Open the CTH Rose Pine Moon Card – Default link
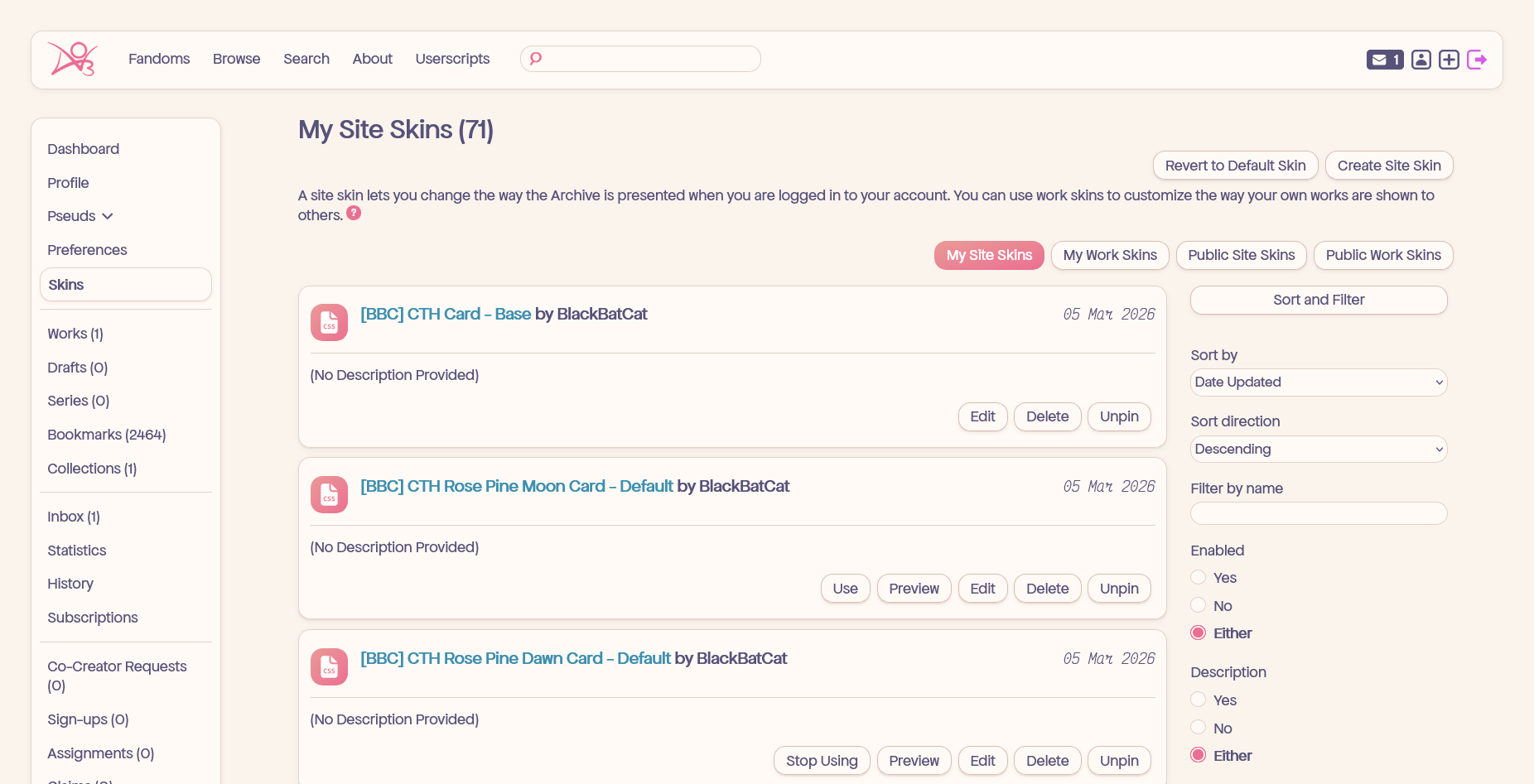Screen dimensions: 1534x784 point(516,486)
